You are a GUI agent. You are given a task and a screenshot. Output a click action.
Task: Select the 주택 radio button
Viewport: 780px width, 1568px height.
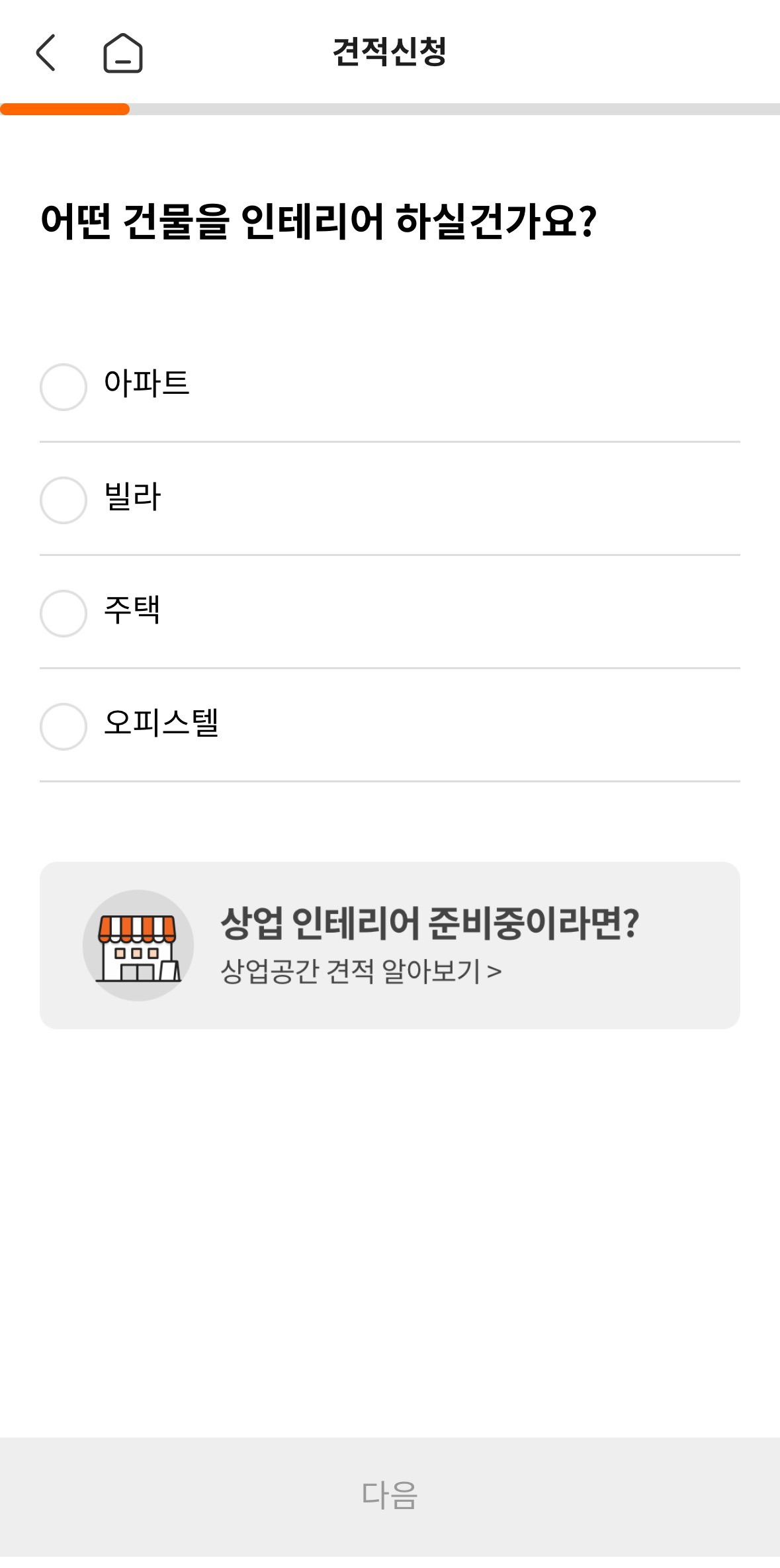(x=64, y=613)
